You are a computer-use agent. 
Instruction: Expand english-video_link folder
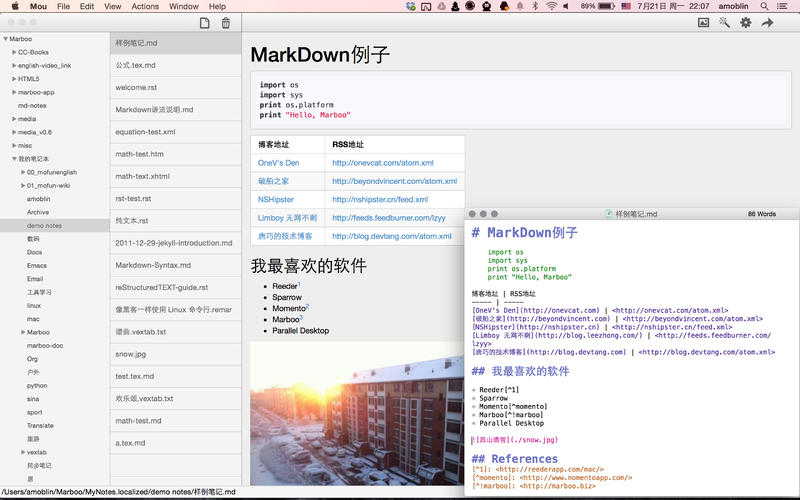click(14, 65)
